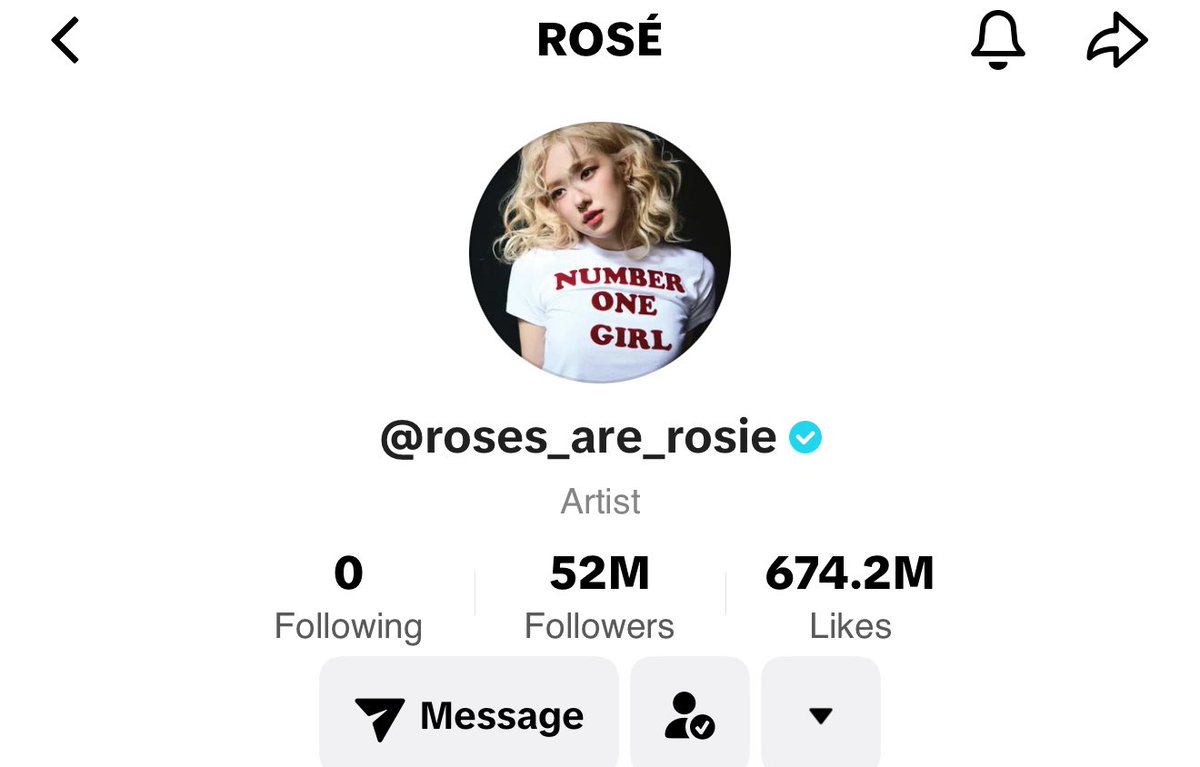
Task: Click the Artist category label
Action: (600, 501)
